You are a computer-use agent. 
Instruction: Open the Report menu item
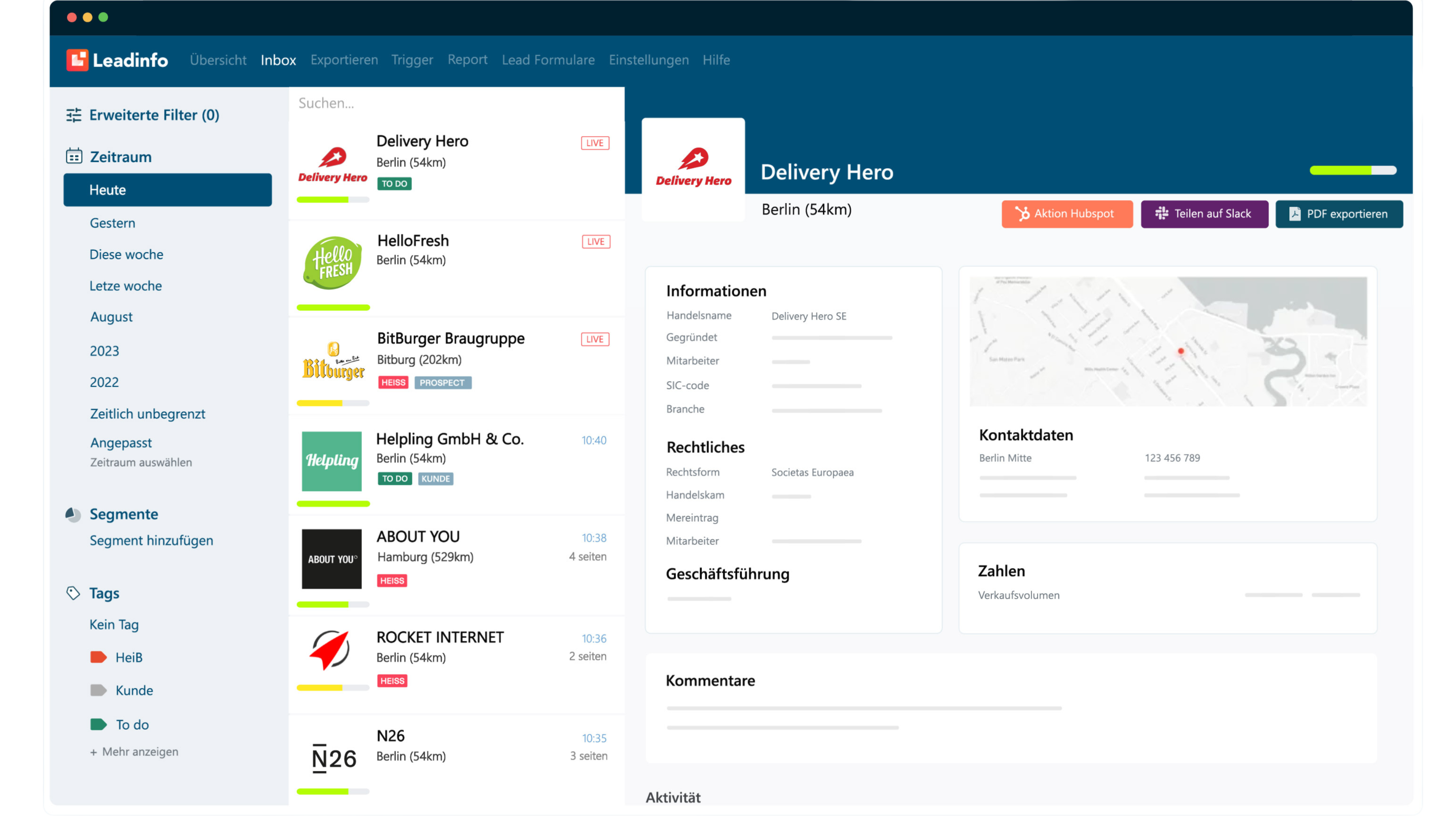click(467, 60)
